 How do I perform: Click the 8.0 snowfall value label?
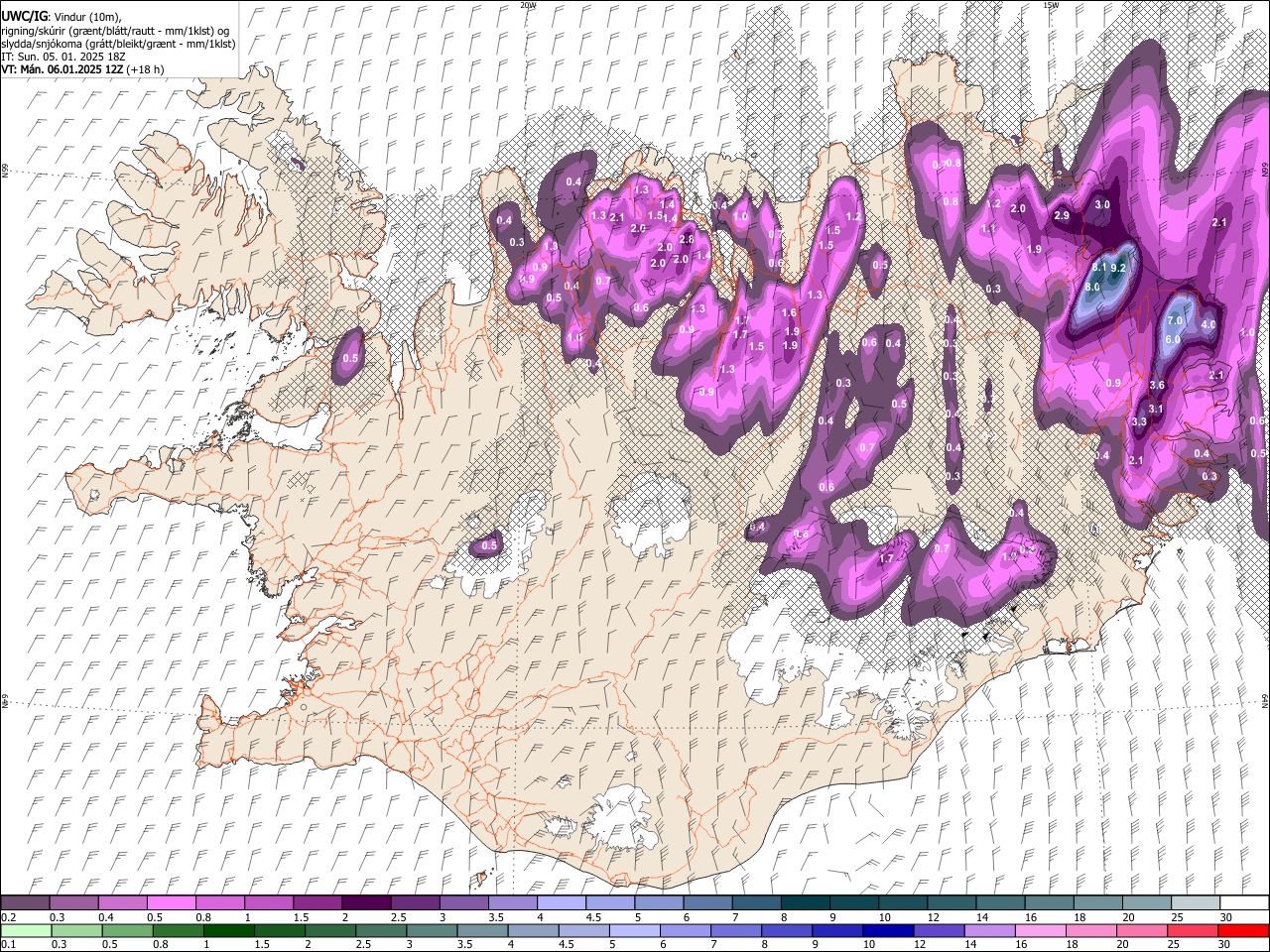[1092, 287]
